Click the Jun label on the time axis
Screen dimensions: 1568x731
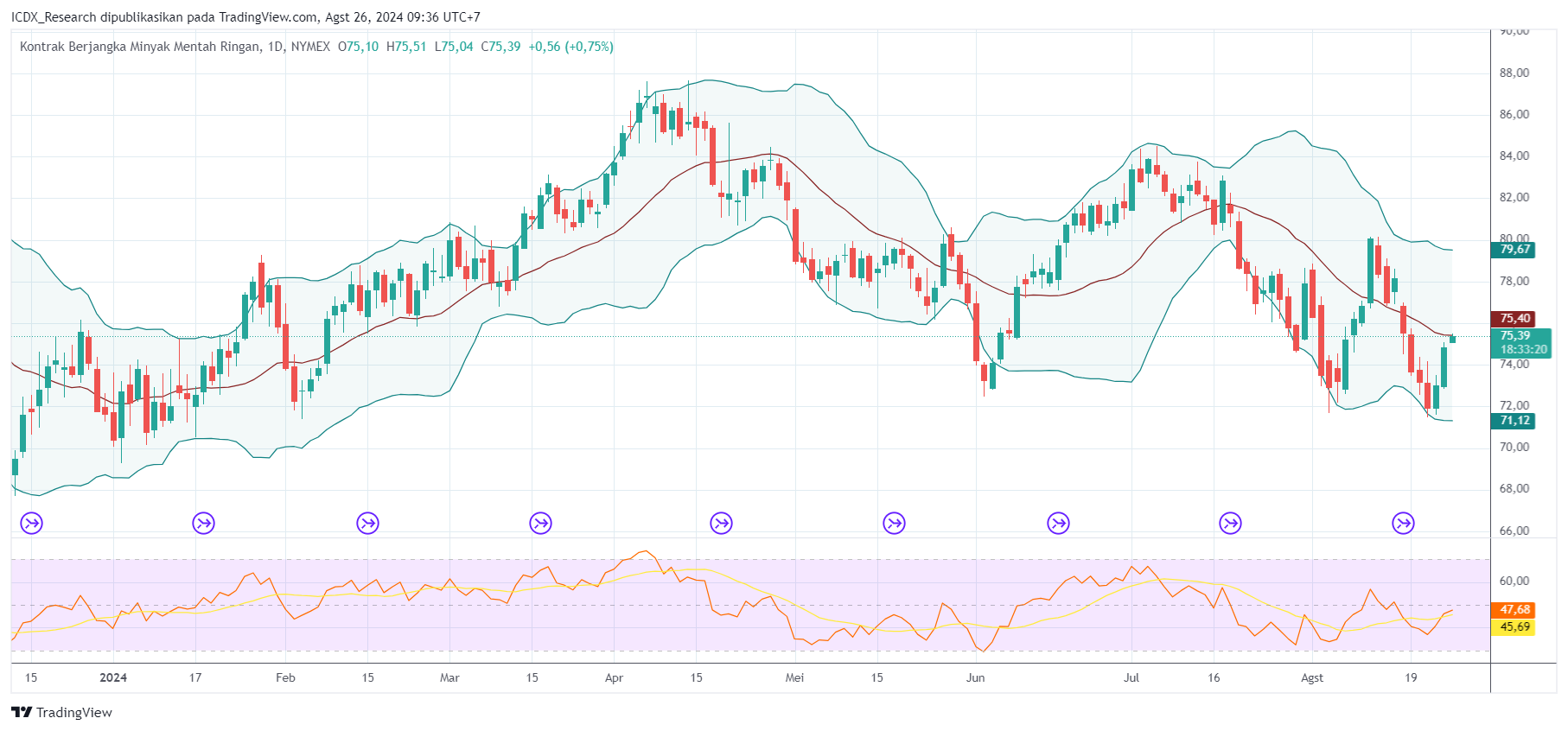[975, 677]
